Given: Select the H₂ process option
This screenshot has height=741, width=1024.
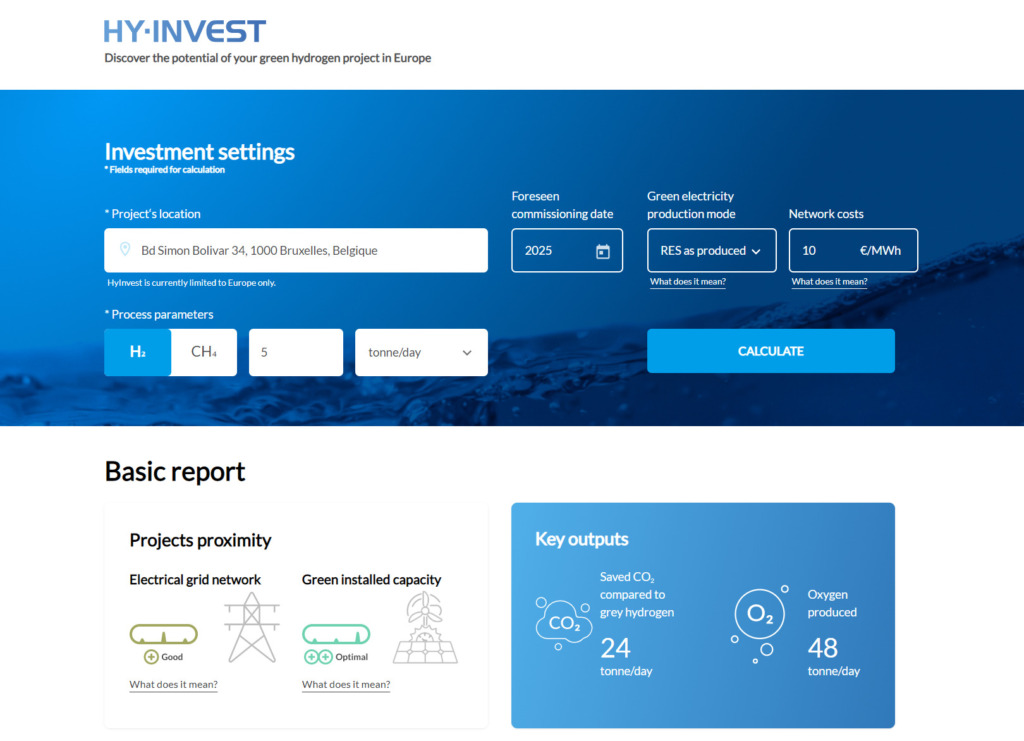Looking at the screenshot, I should 138,352.
